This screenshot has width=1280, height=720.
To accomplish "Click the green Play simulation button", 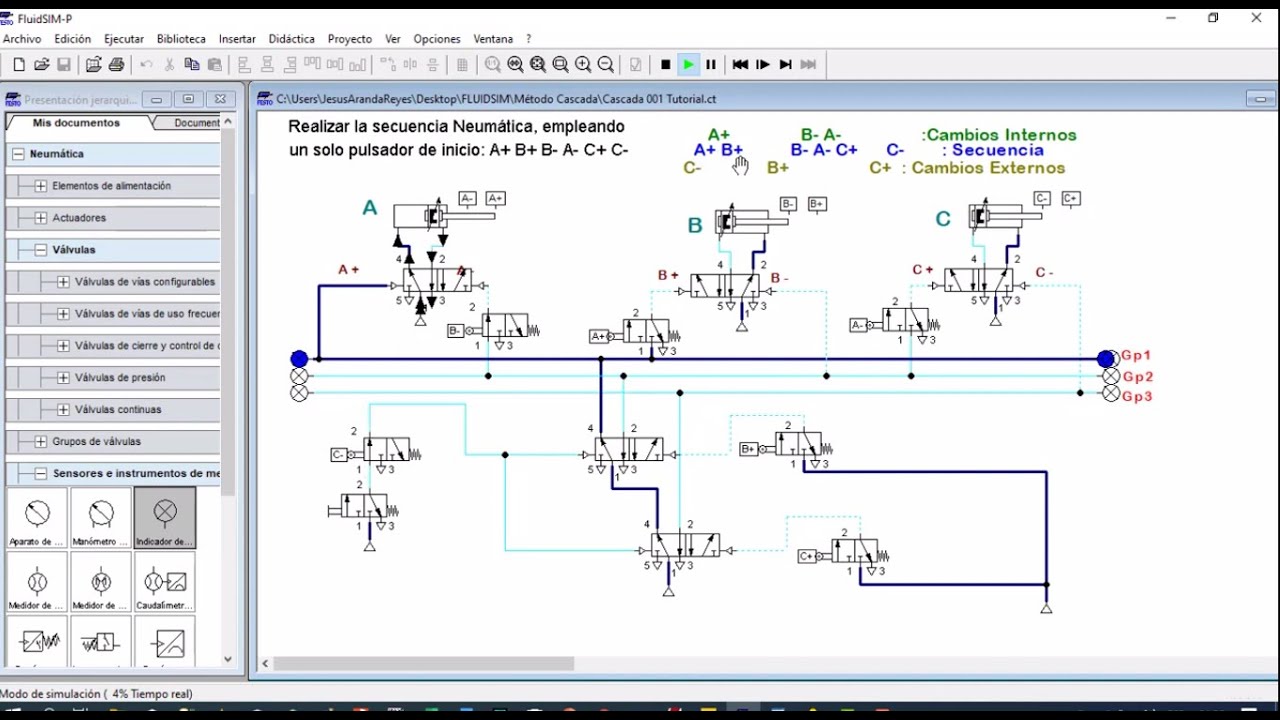I will point(688,65).
